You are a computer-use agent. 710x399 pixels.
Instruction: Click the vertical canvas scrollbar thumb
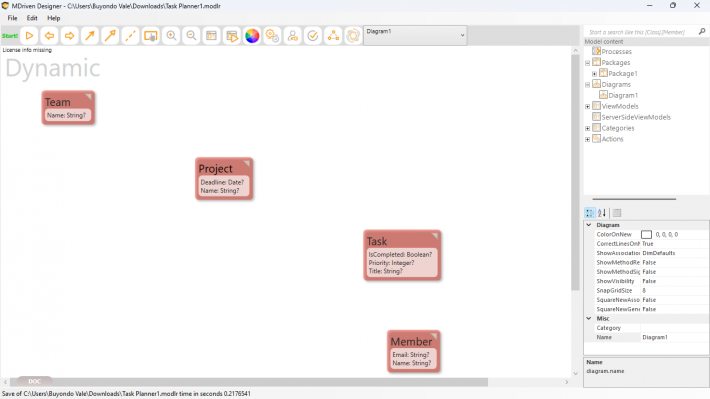coord(576,172)
